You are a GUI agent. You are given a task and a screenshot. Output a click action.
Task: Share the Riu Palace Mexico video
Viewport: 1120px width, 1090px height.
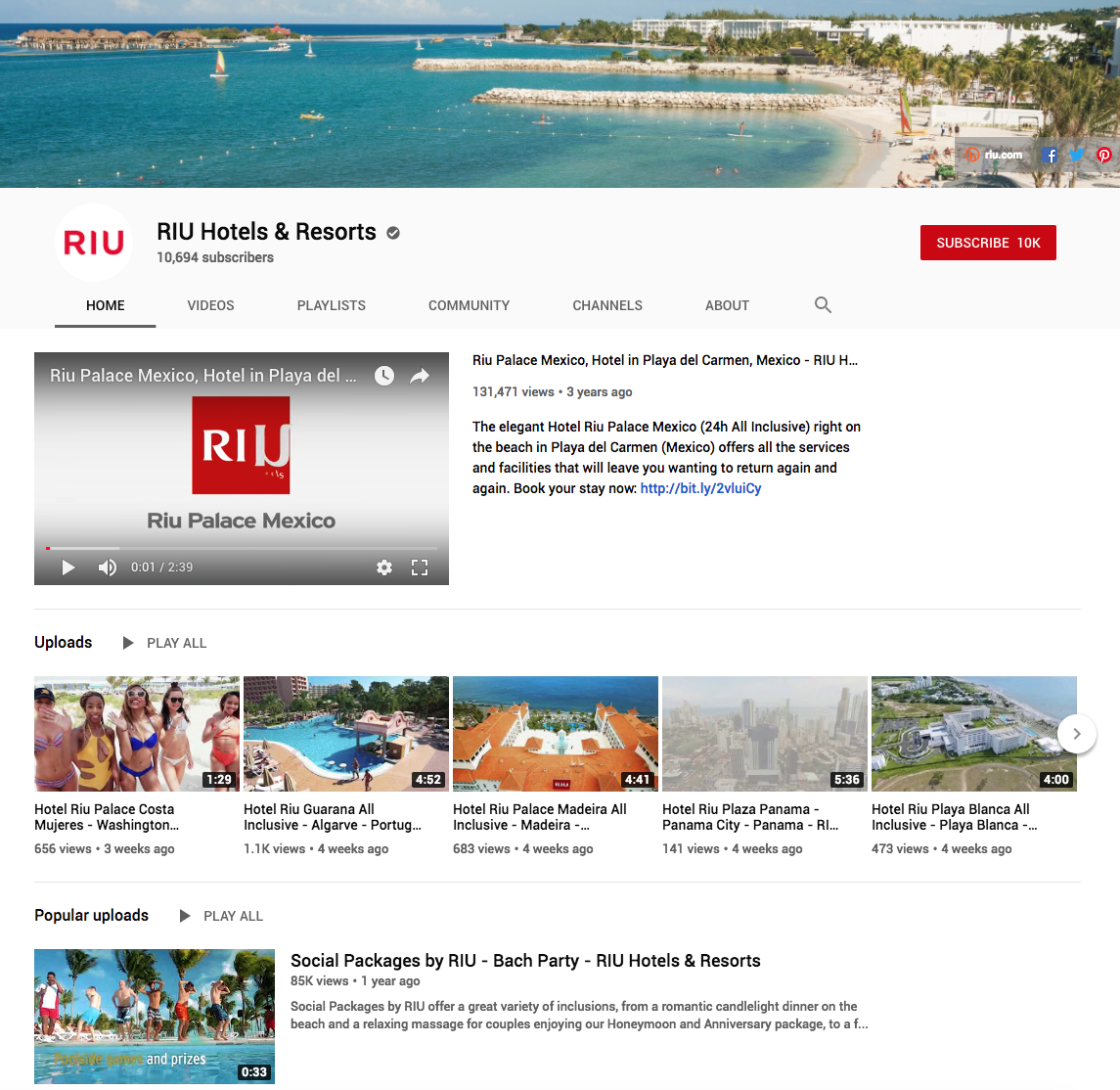420,375
